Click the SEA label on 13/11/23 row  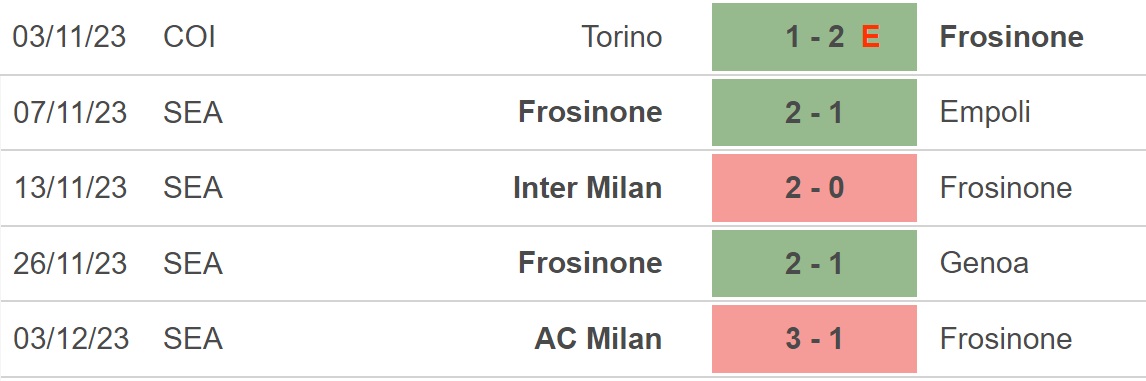point(193,188)
